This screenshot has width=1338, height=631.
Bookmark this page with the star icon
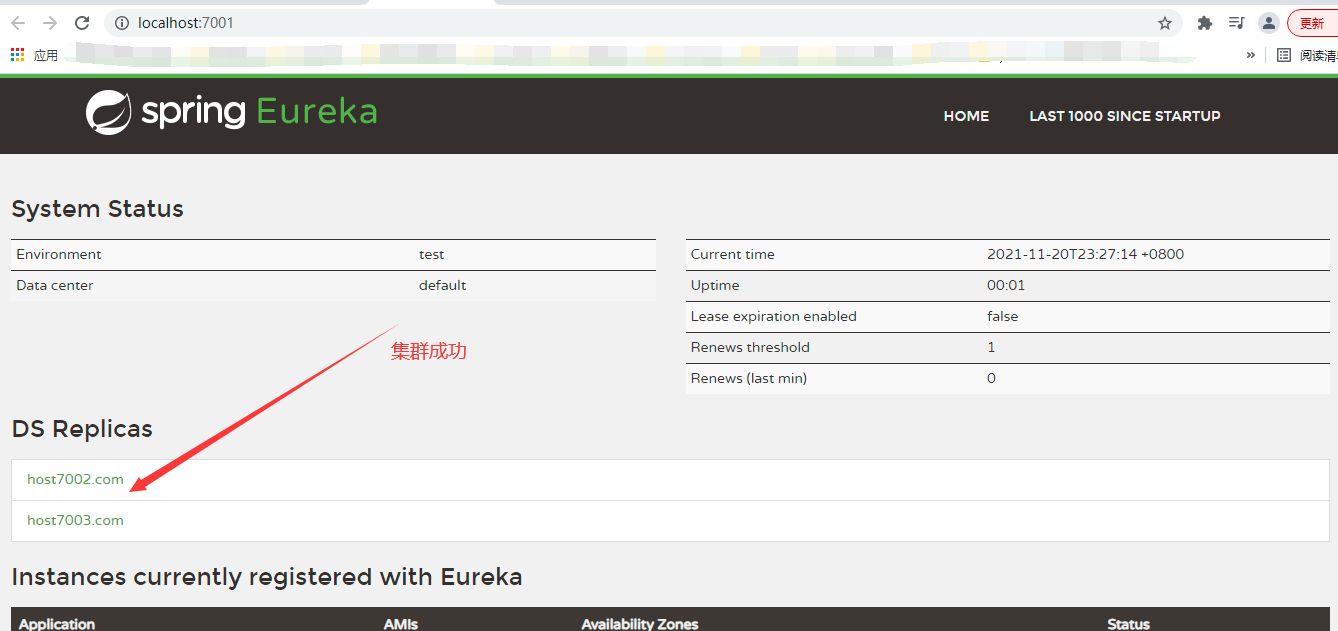(1165, 23)
